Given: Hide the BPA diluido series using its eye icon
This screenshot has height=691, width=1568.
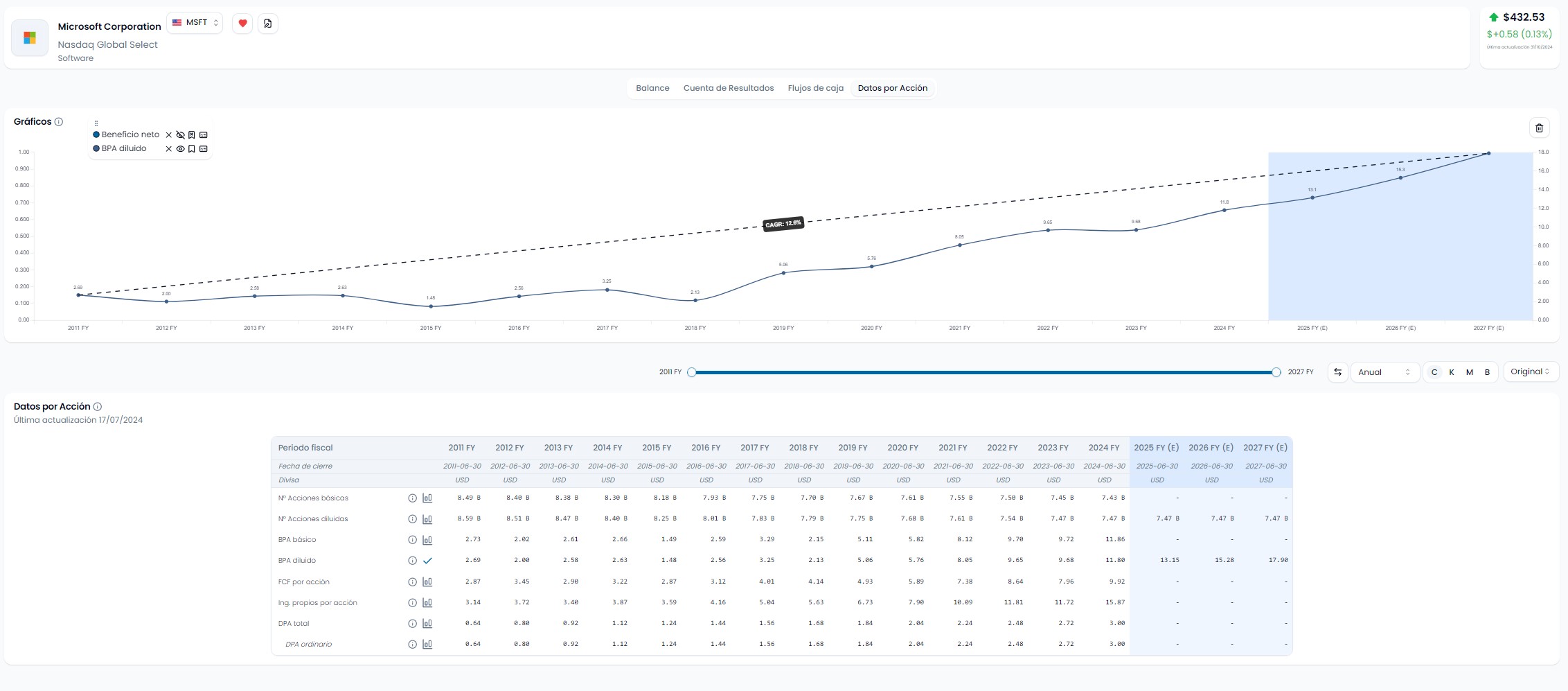Looking at the screenshot, I should (180, 149).
